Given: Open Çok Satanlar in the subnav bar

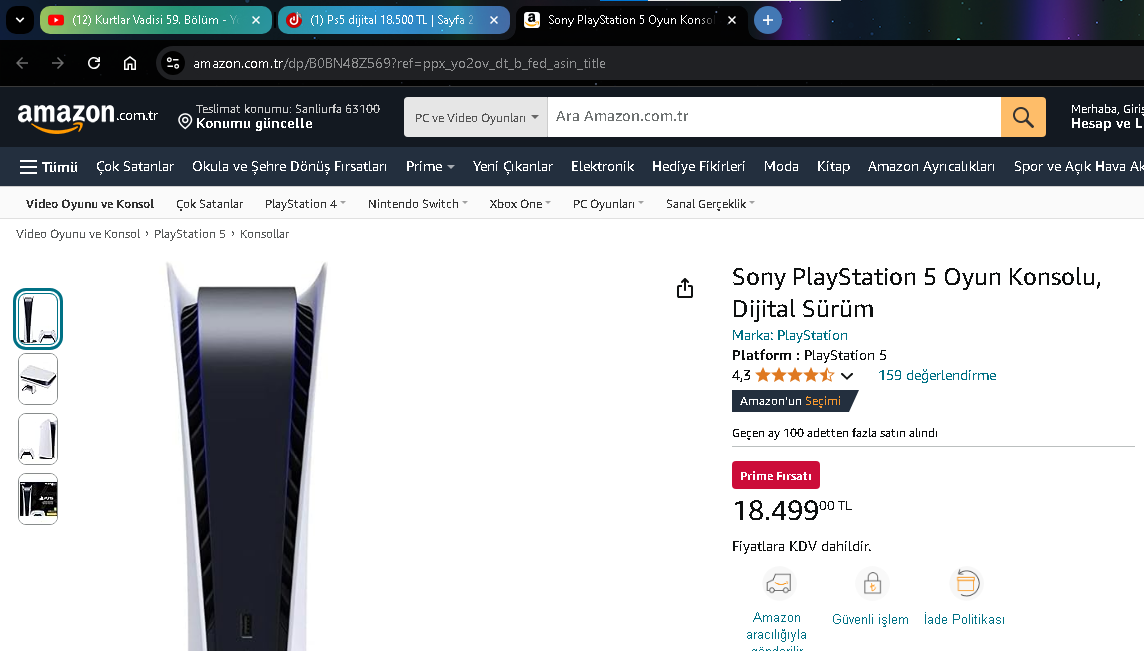Looking at the screenshot, I should (209, 204).
